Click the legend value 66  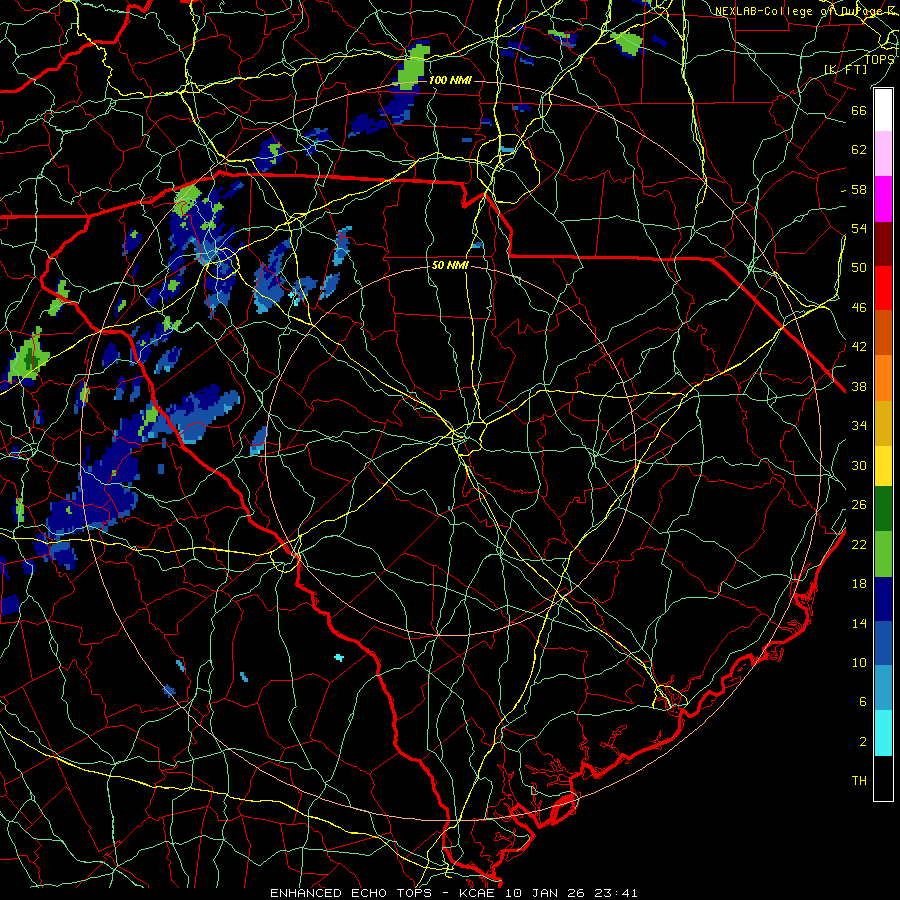859,110
